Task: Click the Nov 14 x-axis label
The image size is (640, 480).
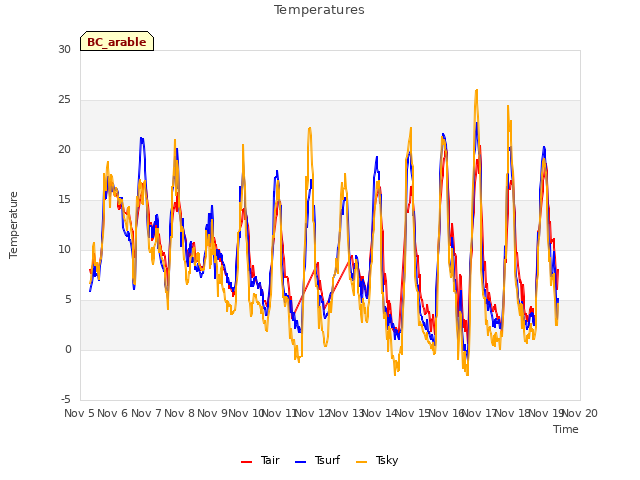Action: (x=380, y=413)
